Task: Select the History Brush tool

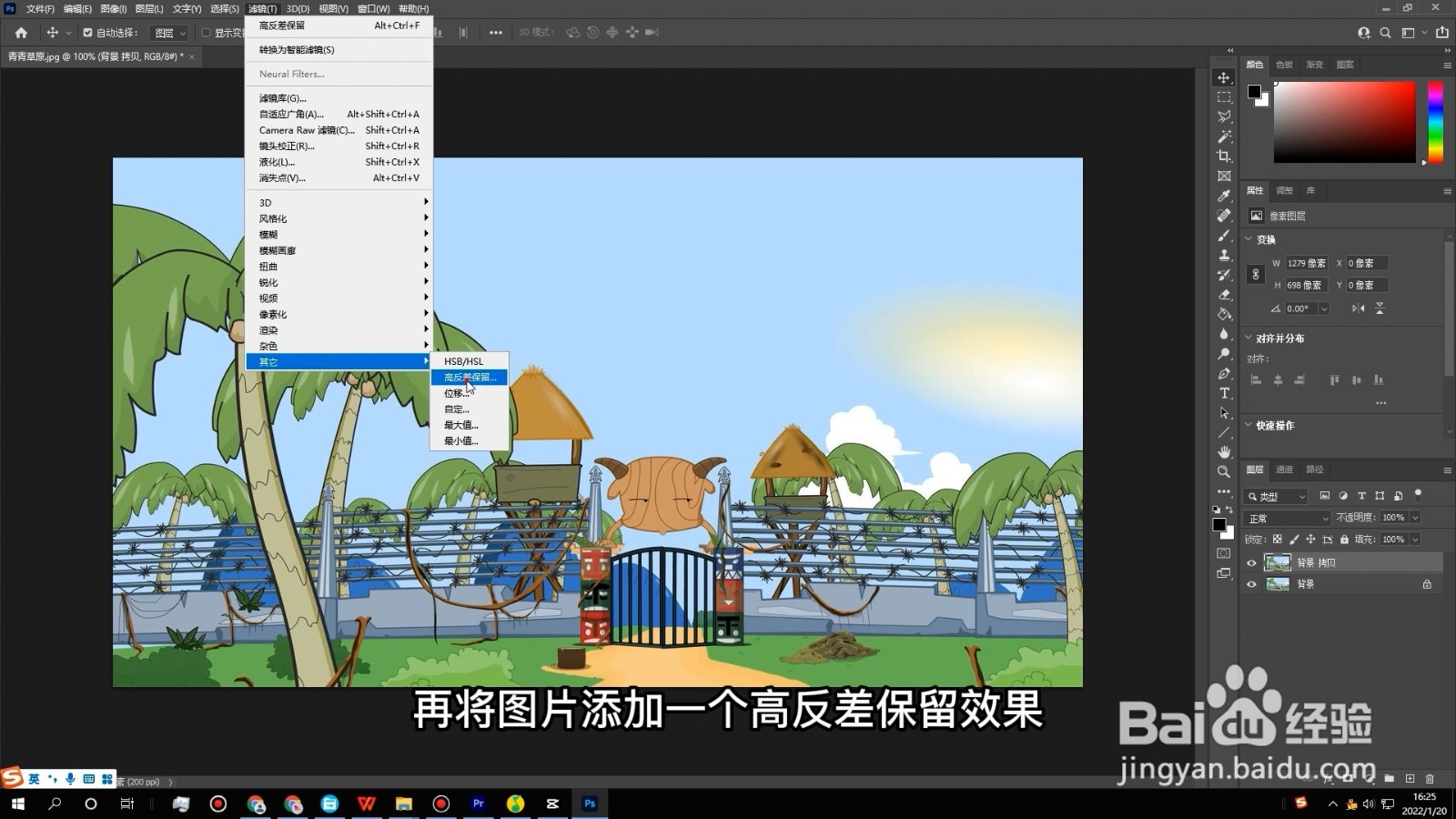Action: pyautogui.click(x=1224, y=275)
